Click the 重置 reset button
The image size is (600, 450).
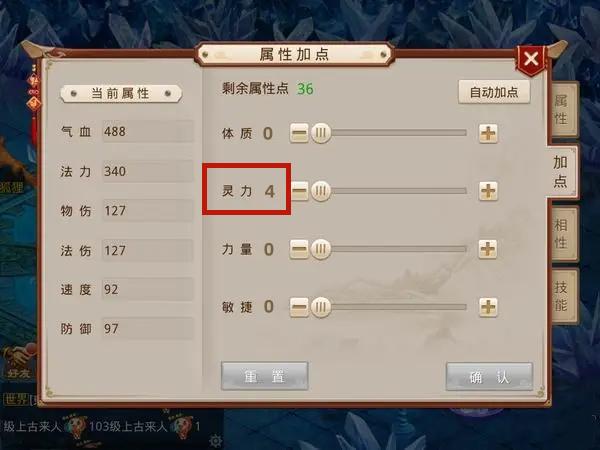tap(265, 376)
